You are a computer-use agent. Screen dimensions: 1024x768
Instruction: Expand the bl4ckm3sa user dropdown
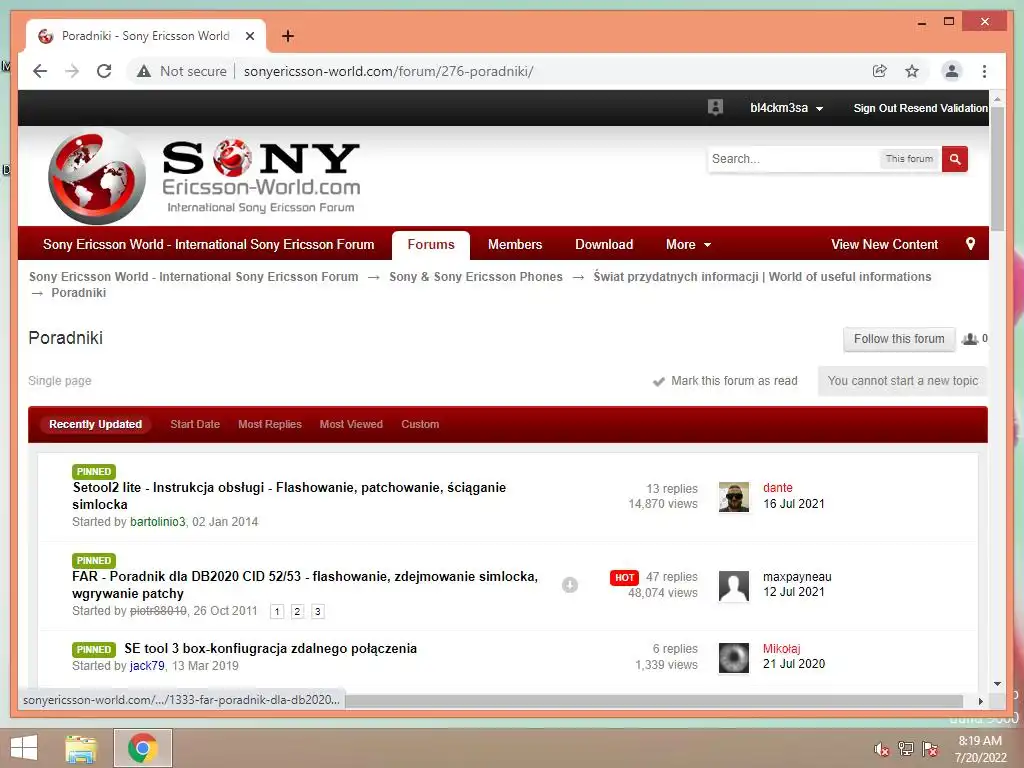pyautogui.click(x=786, y=108)
